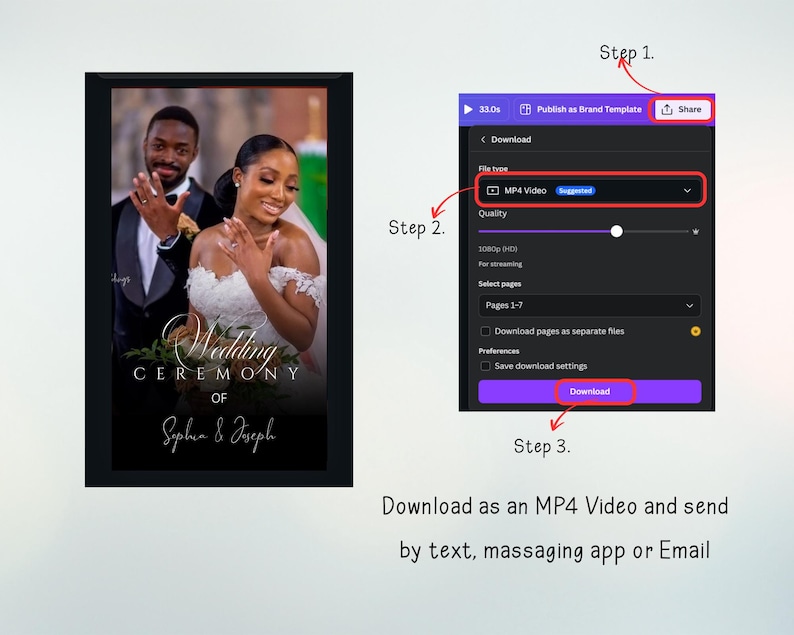Click the Select pages label
The width and height of the screenshot is (794, 635).
click(500, 284)
